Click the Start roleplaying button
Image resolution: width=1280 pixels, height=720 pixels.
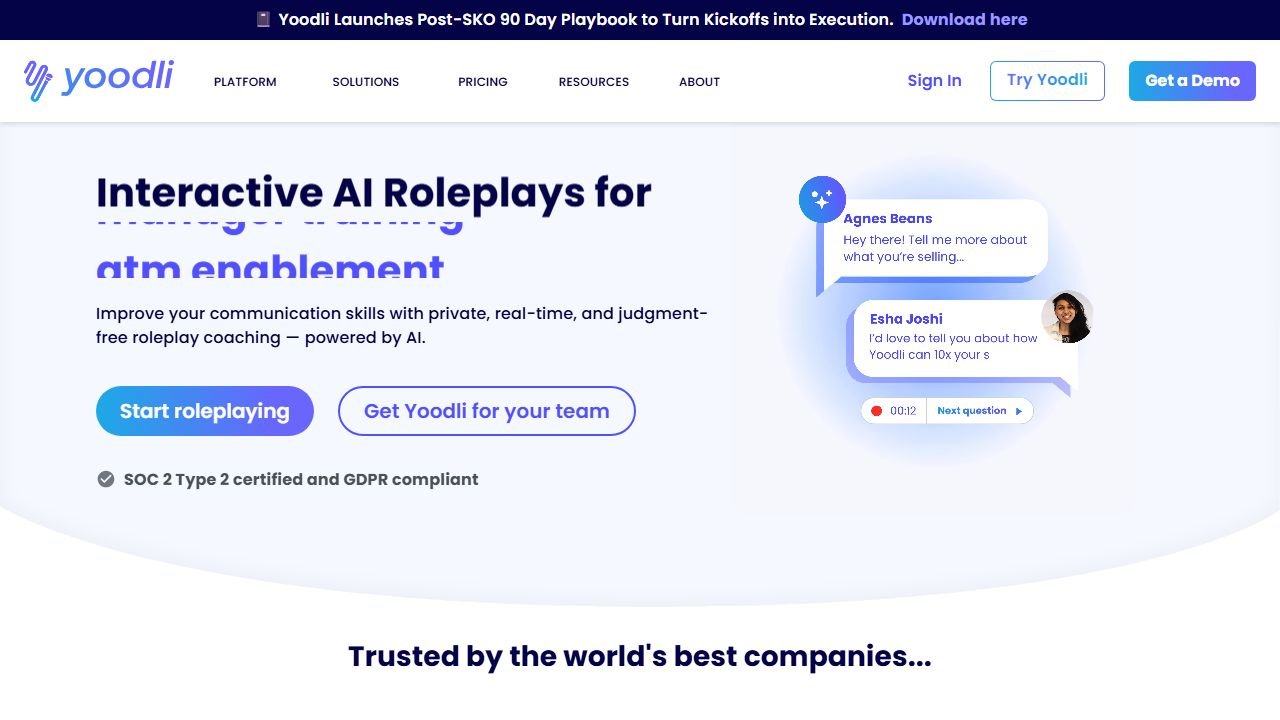pyautogui.click(x=205, y=411)
